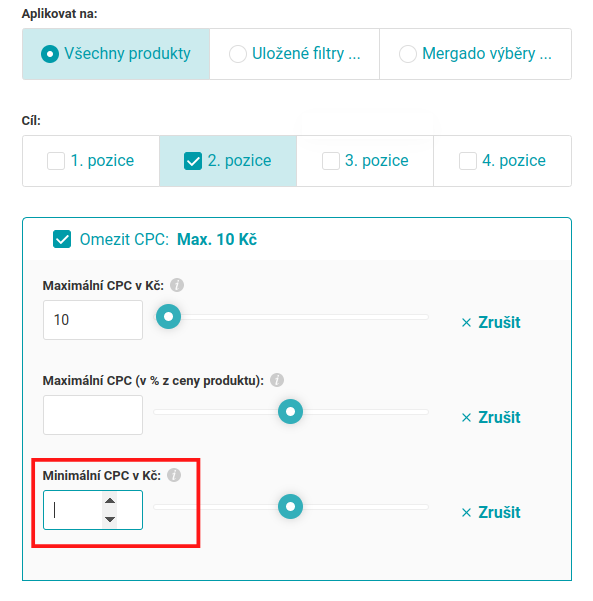Click info icon beside Minimální CPC v Kč
Image resolution: width=593 pixels, height=601 pixels.
coord(174,475)
